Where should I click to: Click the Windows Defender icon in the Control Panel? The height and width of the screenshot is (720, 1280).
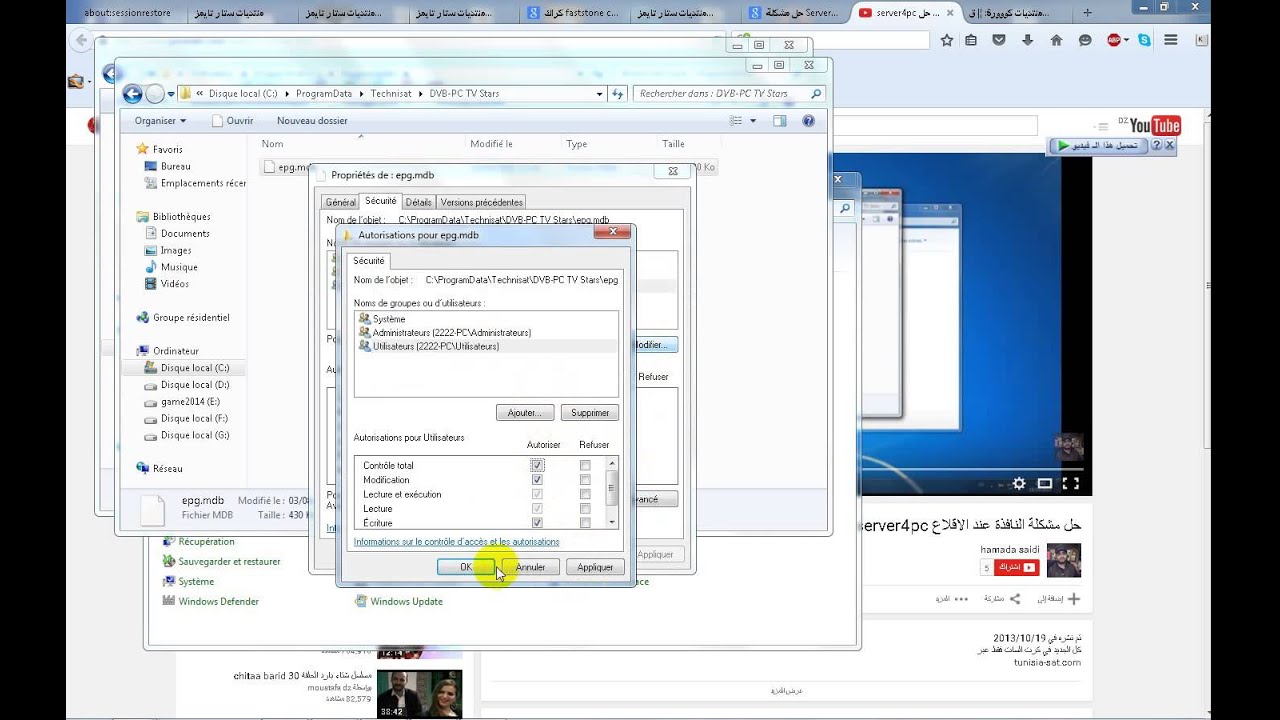click(x=170, y=601)
